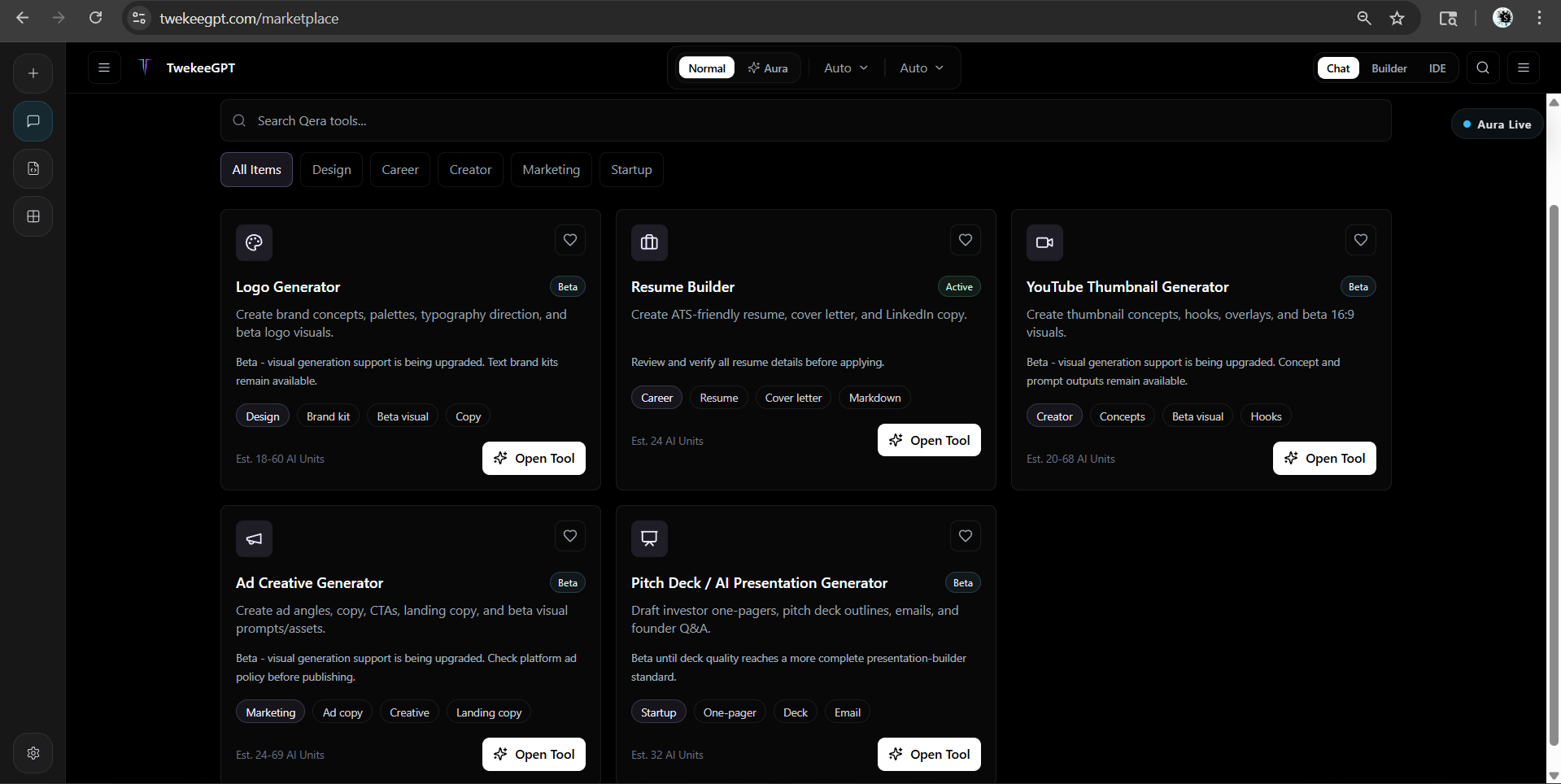This screenshot has width=1561, height=784.
Task: Favorite the YouTube Thumbnail Generator heart
Action: (1361, 240)
